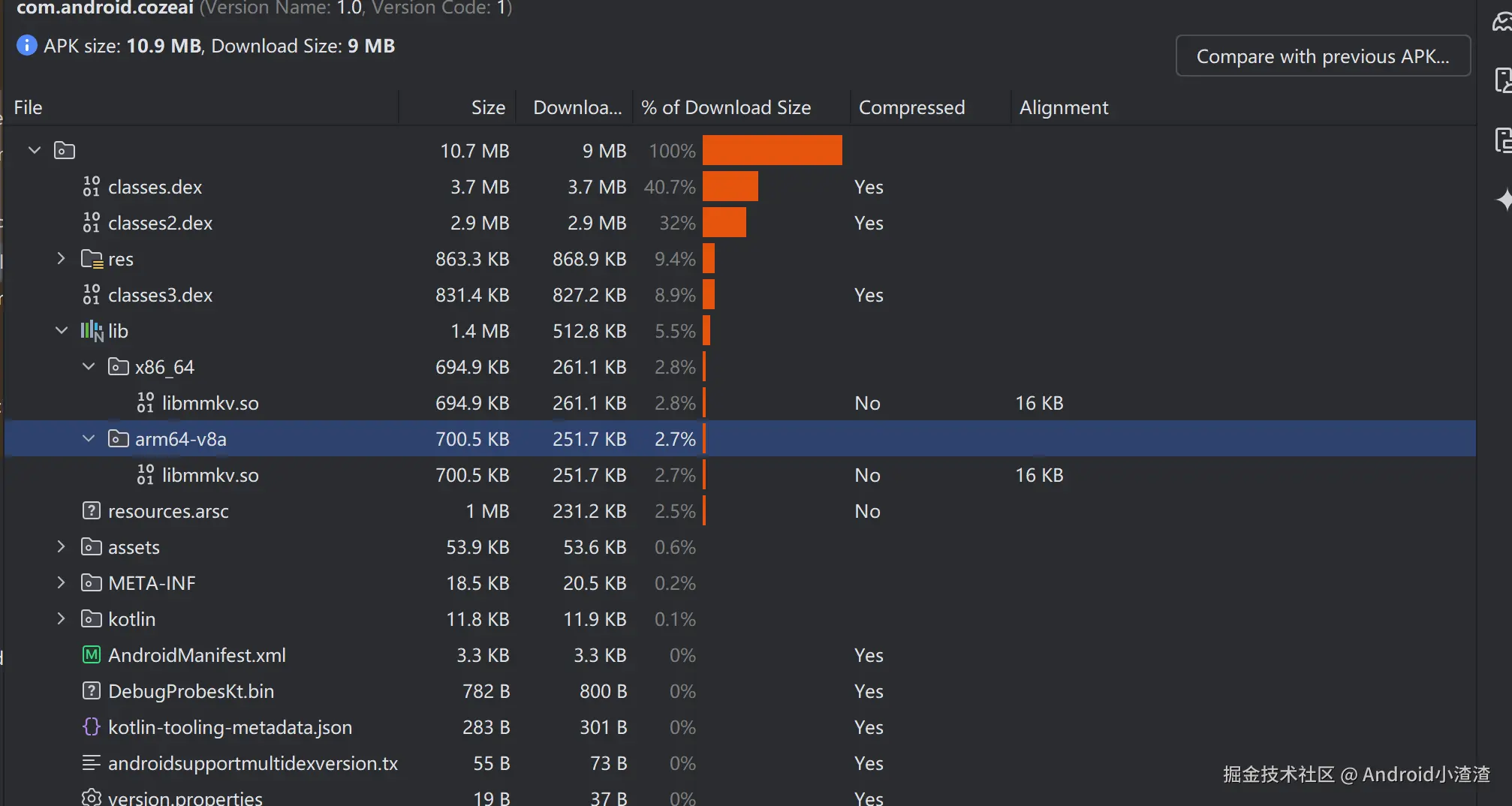Collapse the lib folder
The image size is (1512, 806).
[x=62, y=331]
